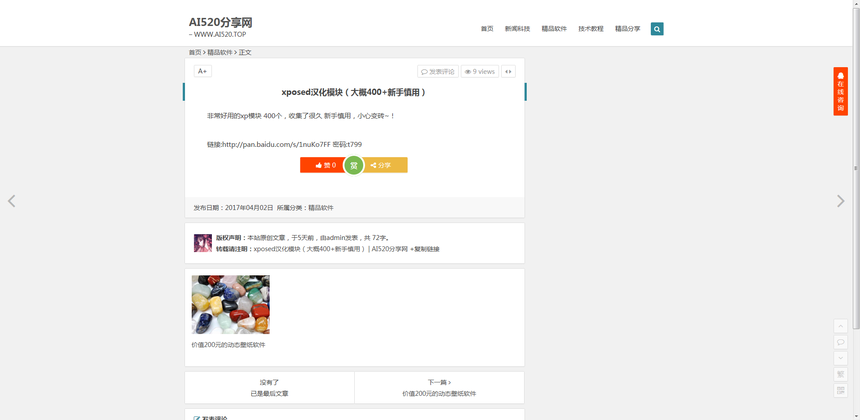Open the 精品分享 nav menu item

627,29
